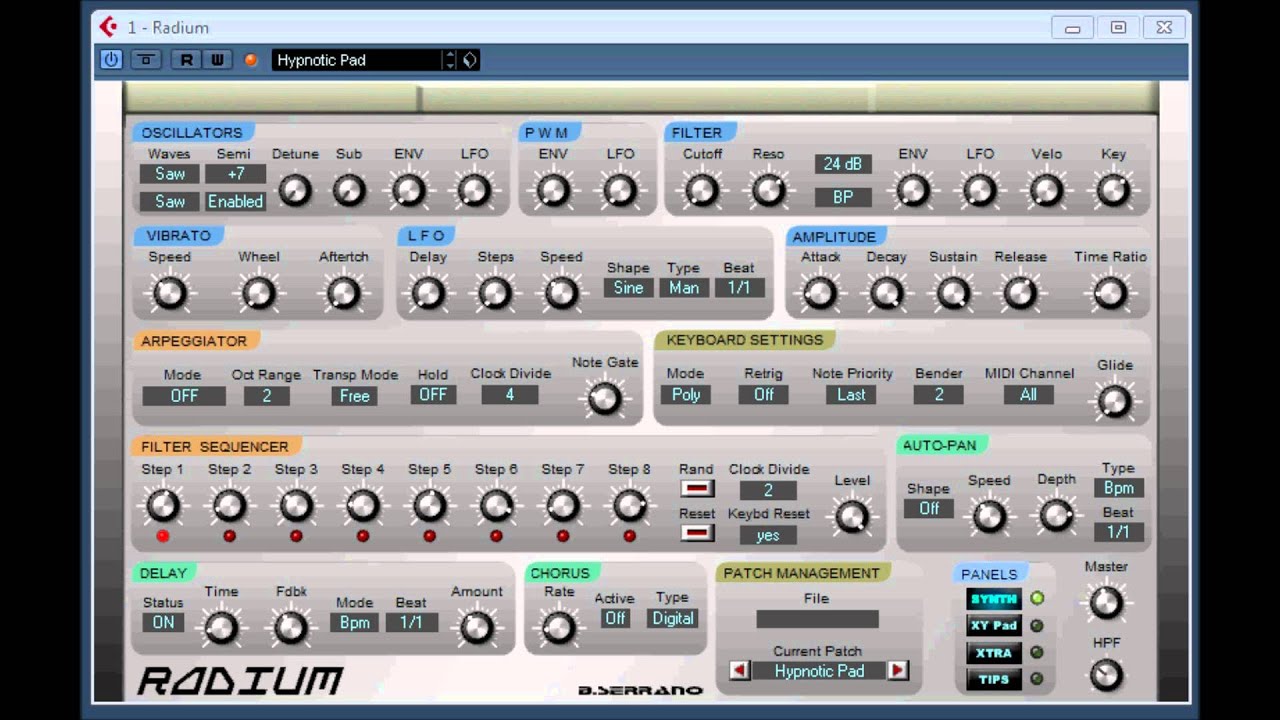This screenshot has width=1280, height=720.
Task: Change the first oscillator Saw waveform
Action: pos(169,174)
